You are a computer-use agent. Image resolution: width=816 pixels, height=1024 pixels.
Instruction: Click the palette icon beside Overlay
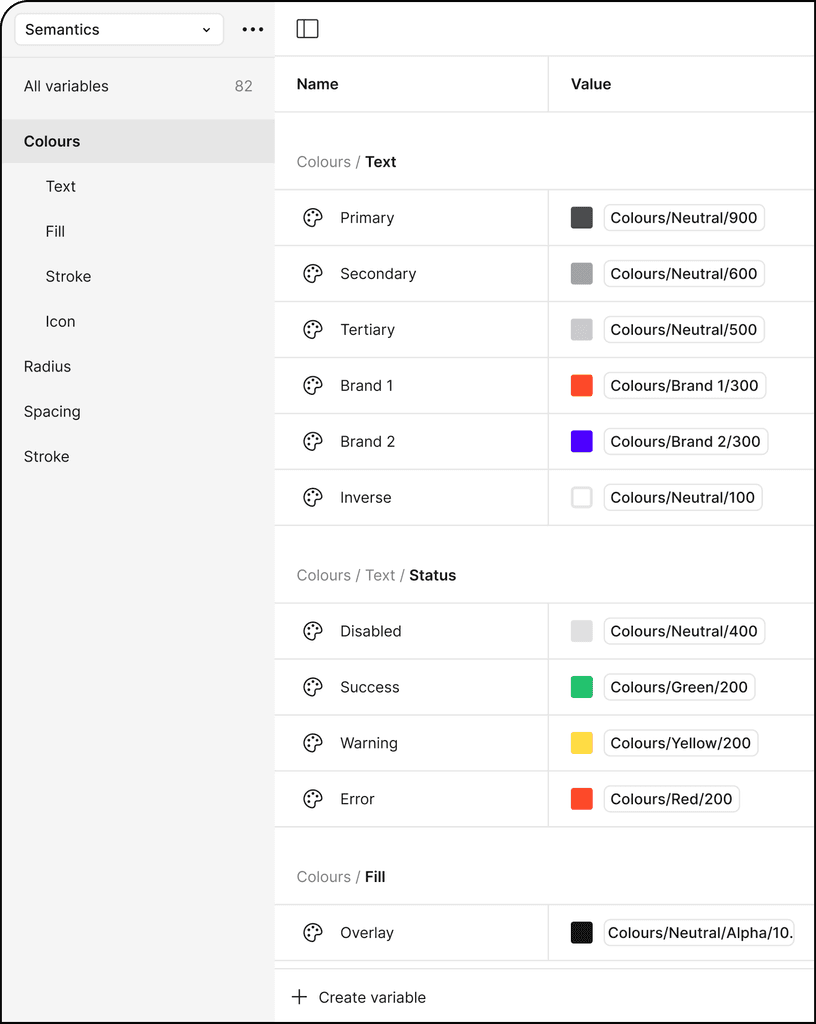tap(313, 932)
